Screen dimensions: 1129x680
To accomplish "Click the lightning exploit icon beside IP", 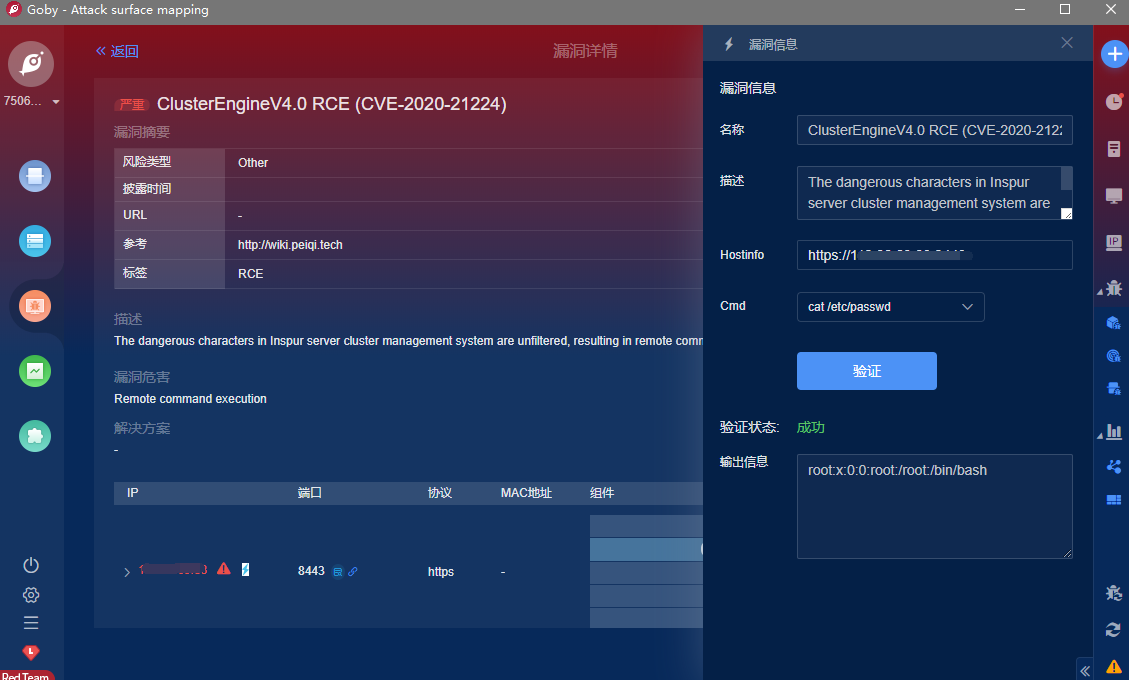I will click(246, 569).
